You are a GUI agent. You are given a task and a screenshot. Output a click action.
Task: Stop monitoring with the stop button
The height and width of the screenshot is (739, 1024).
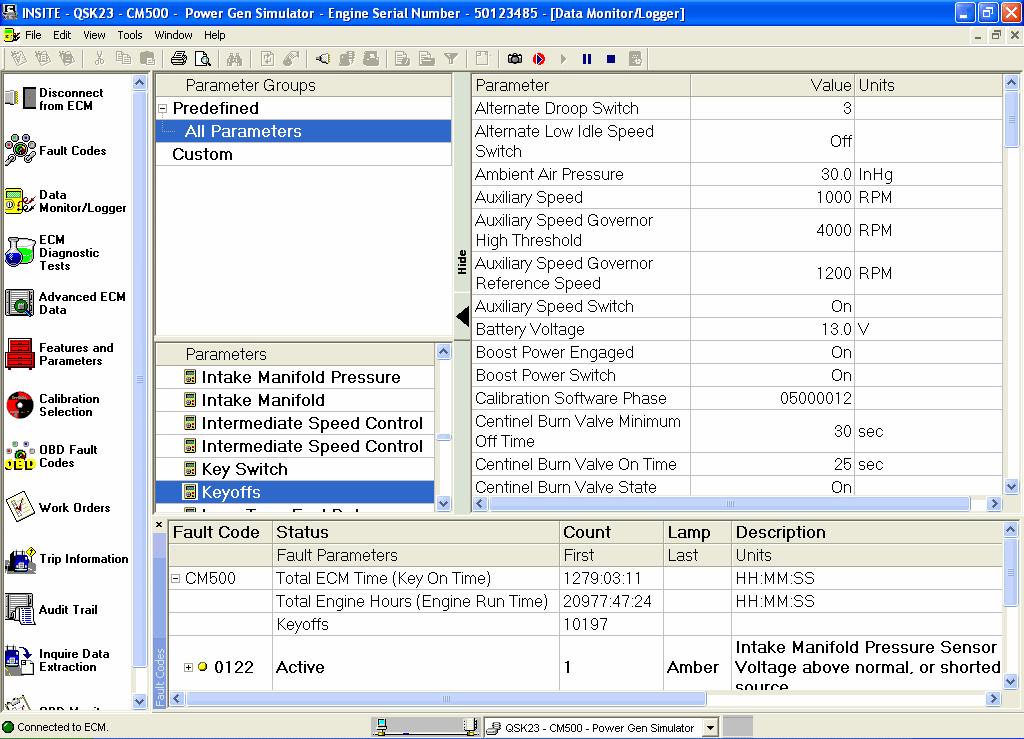click(611, 59)
